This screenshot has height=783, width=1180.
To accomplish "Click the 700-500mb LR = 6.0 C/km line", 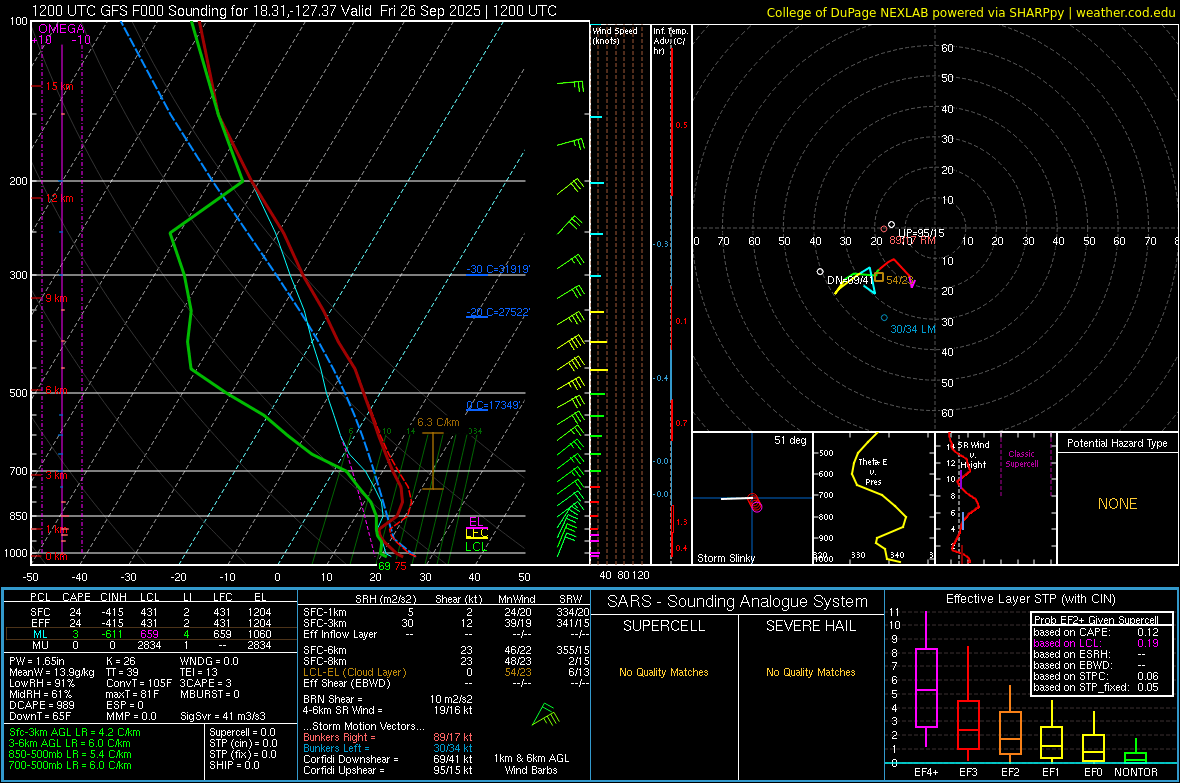I will (70, 765).
